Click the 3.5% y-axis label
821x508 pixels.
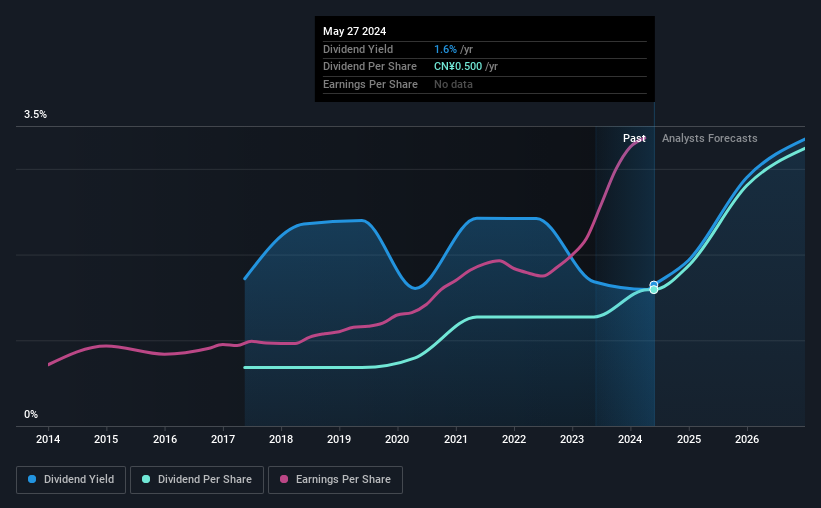click(x=35, y=114)
